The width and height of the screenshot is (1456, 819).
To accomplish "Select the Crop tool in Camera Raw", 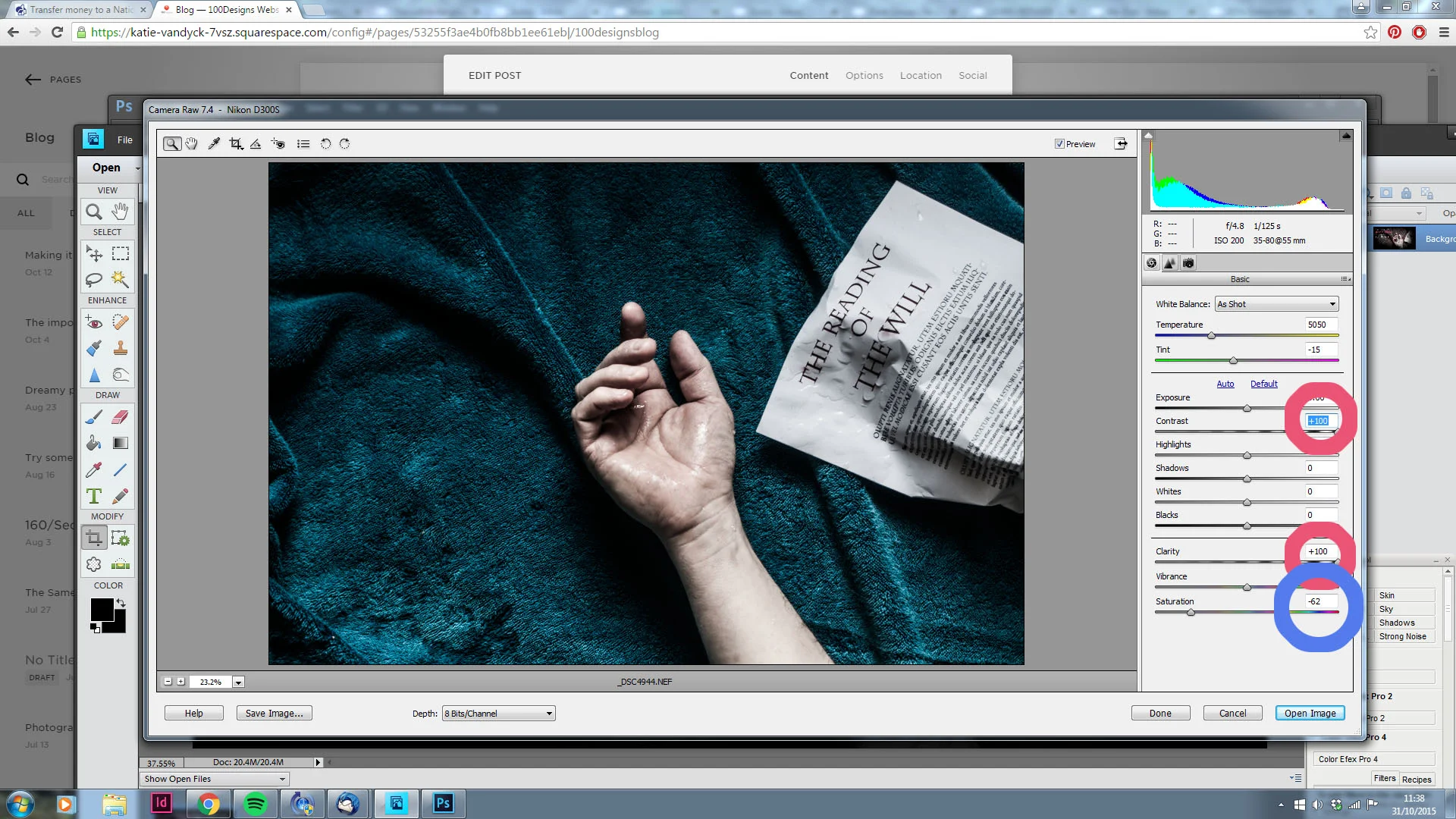I will coord(236,143).
